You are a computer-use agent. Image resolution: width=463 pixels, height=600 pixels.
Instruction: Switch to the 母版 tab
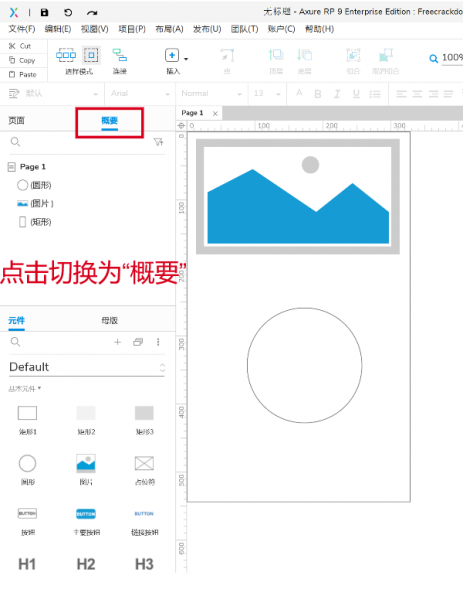[109, 321]
